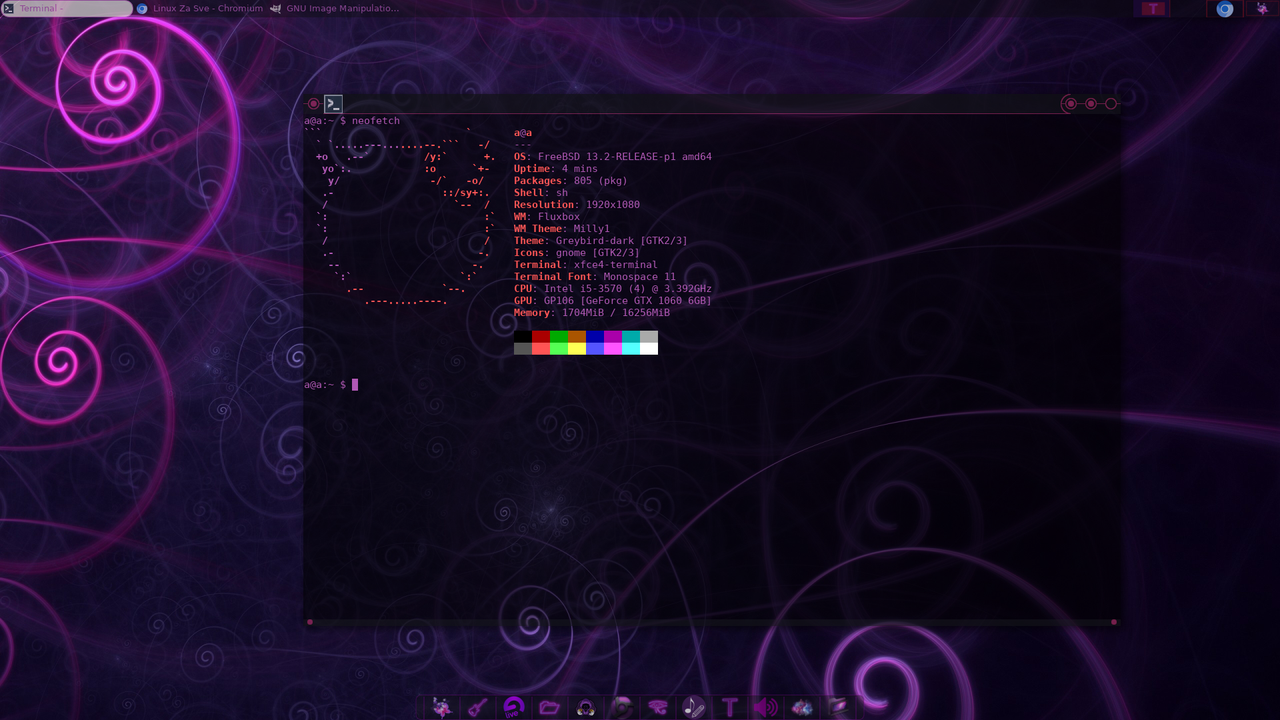Click the 'Resolution: 1920x1080' line
This screenshot has width=1280, height=720.
click(x=577, y=205)
